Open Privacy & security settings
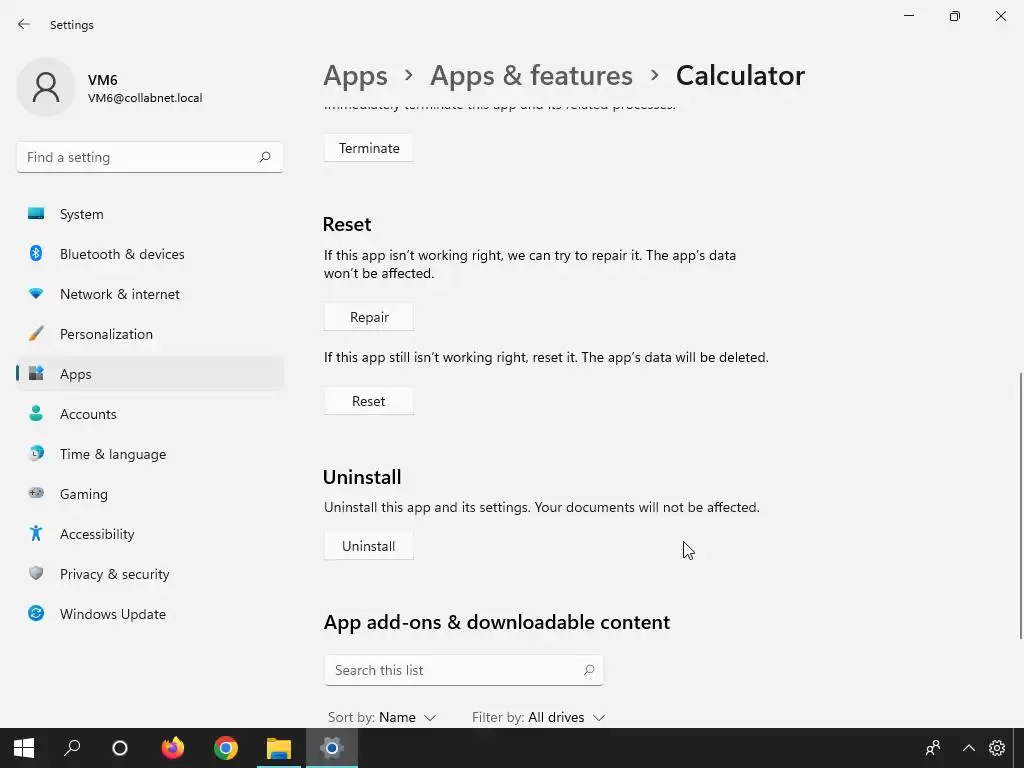 [150, 574]
